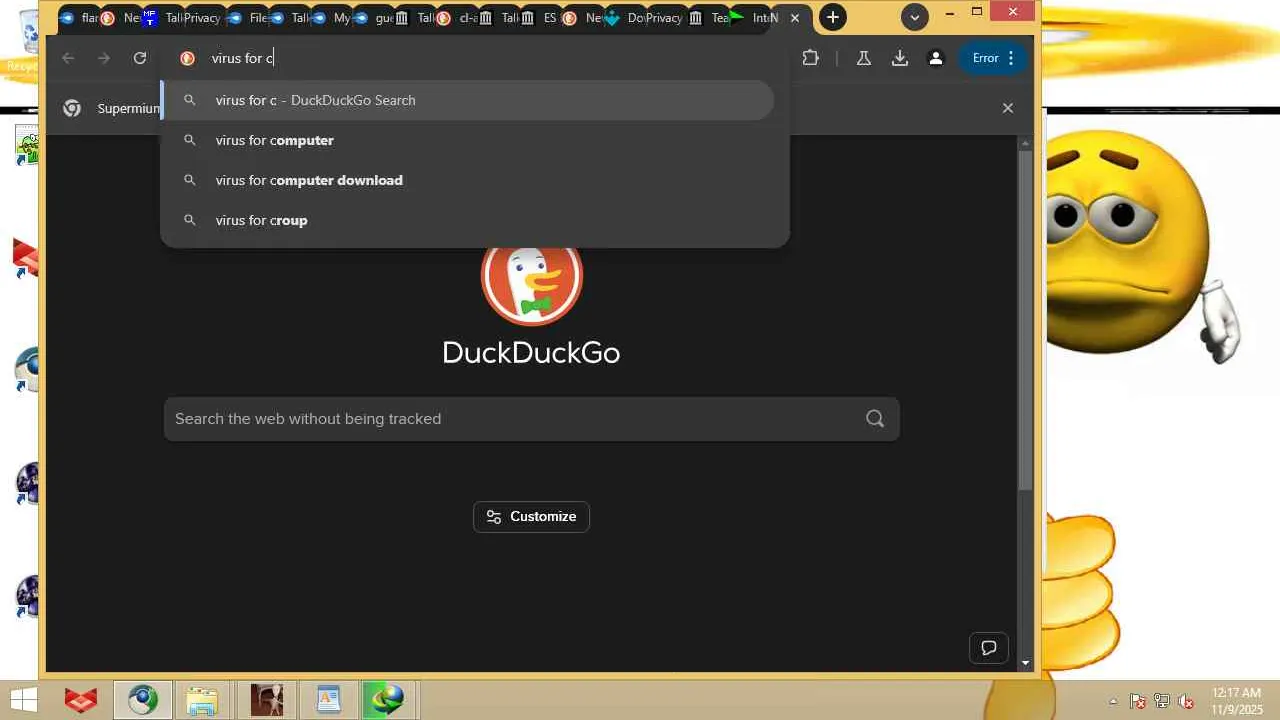Image resolution: width=1280 pixels, height=720 pixels.
Task: Switch to the "My" tab
Action: coord(333,18)
